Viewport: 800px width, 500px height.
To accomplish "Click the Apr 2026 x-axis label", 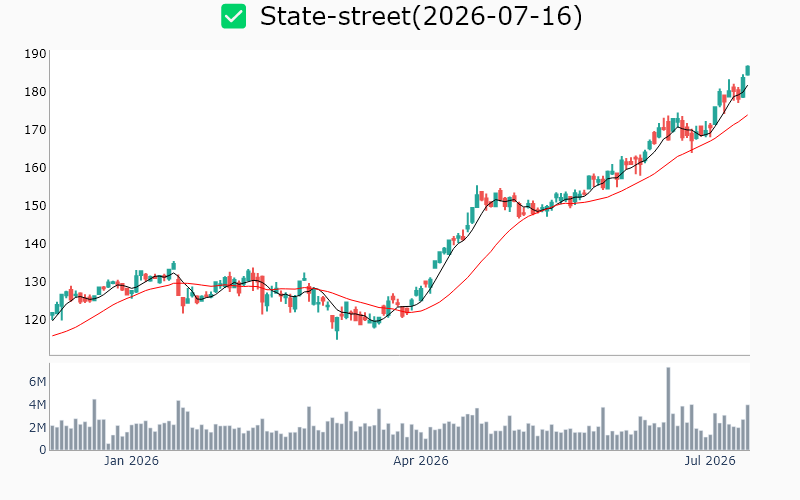I will [x=420, y=461].
